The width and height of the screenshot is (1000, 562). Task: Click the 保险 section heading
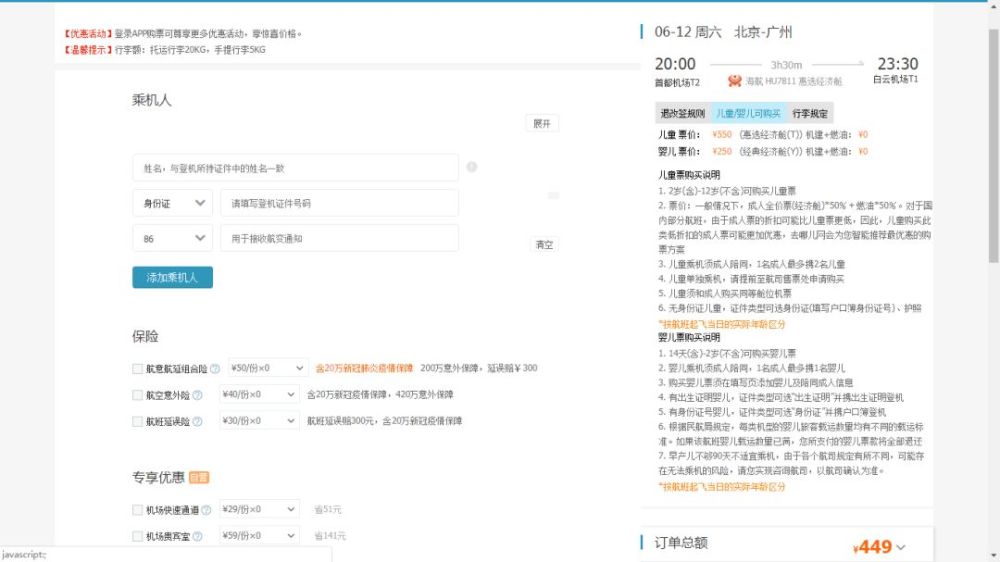[145, 336]
